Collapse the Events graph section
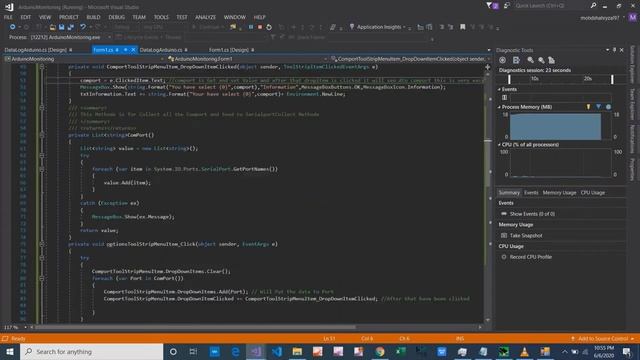Viewport: 640px width, 360px height. click(499, 89)
